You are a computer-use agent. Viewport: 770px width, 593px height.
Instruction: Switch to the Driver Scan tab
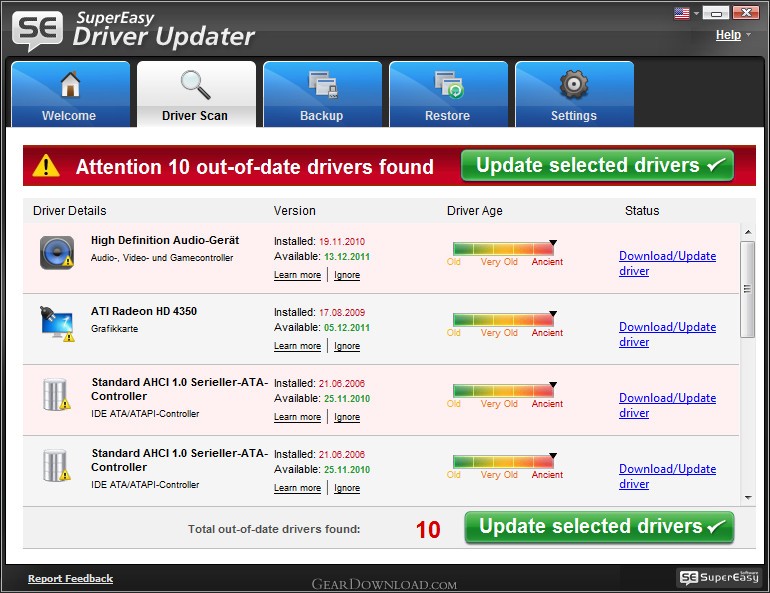(196, 94)
